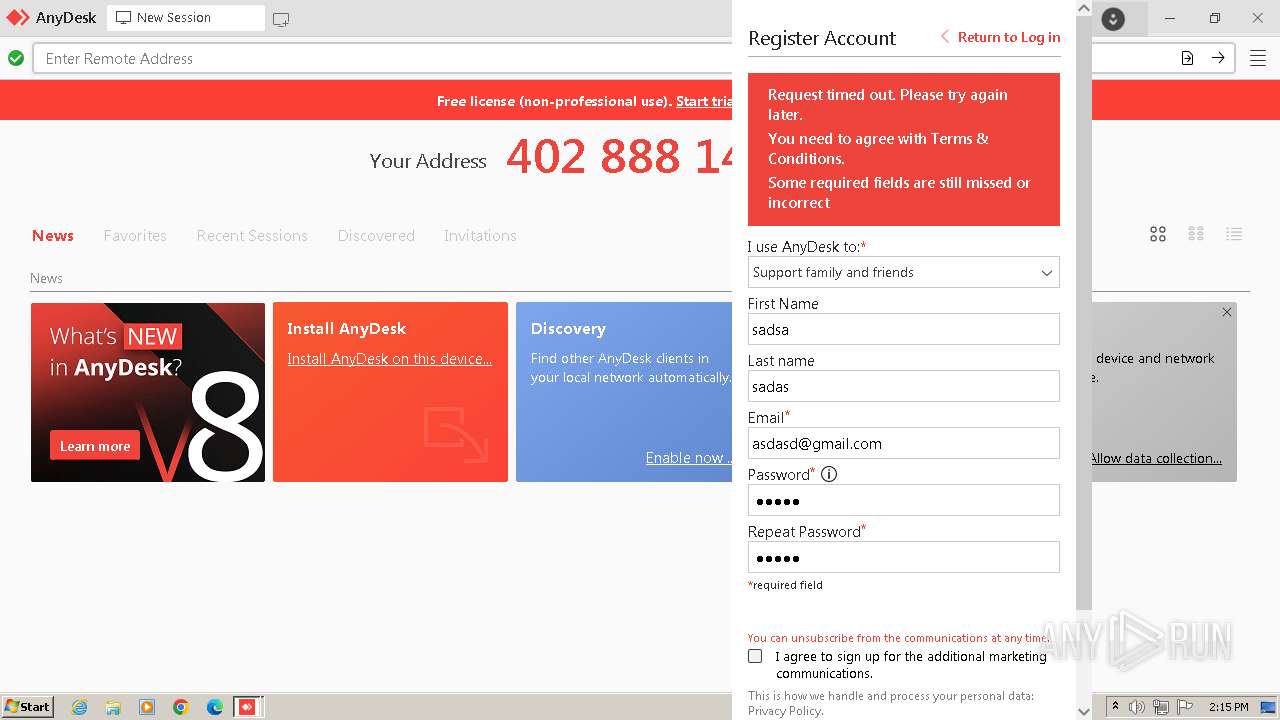Screen dimensions: 1280x720
Task: Open Action Center flag in the system tray
Action: coord(1185,707)
